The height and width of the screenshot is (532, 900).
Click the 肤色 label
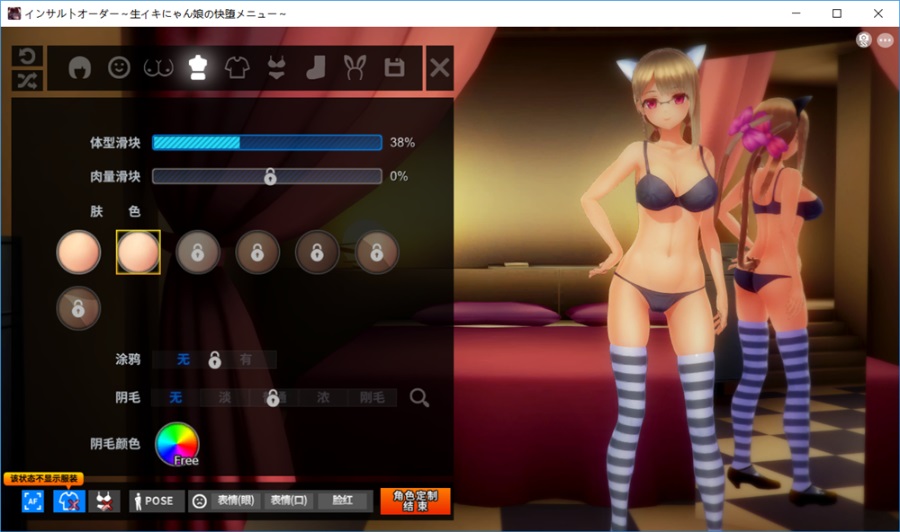(x=115, y=212)
